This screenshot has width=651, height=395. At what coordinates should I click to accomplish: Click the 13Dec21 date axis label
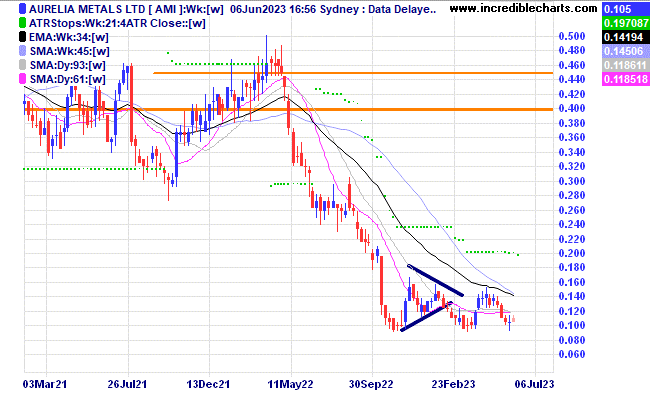click(208, 384)
